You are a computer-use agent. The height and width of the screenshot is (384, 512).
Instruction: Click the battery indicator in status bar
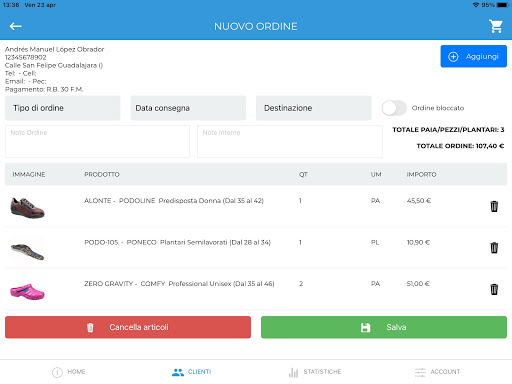503,5
